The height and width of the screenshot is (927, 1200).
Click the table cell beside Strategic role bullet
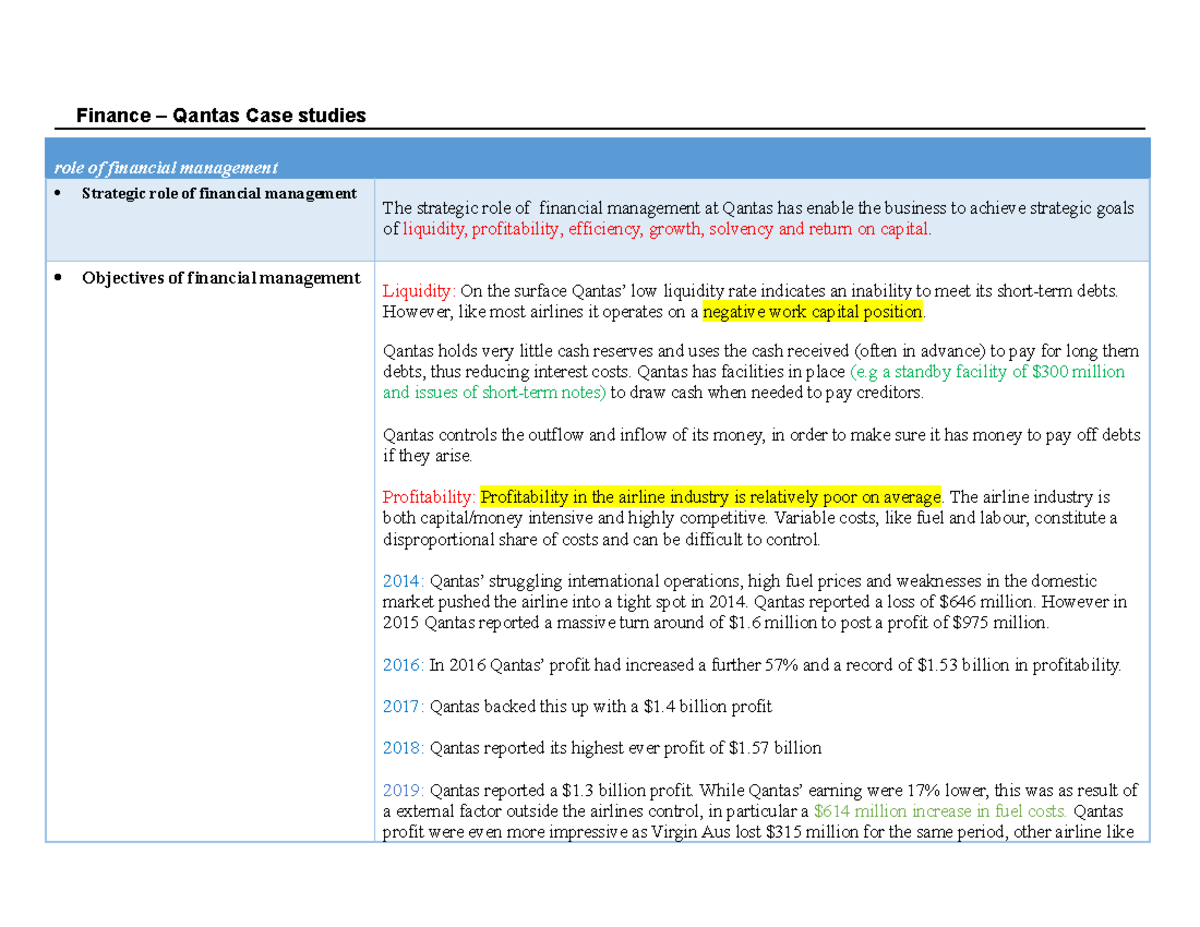[760, 218]
